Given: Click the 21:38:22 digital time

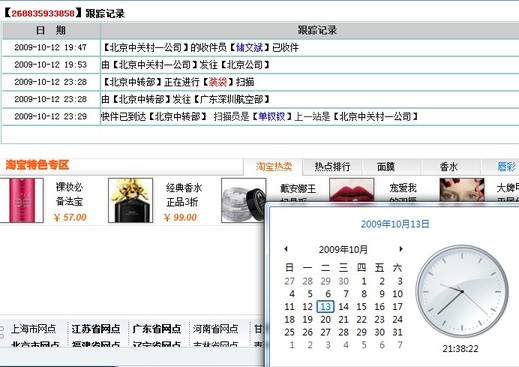Looking at the screenshot, I should pos(460,349).
